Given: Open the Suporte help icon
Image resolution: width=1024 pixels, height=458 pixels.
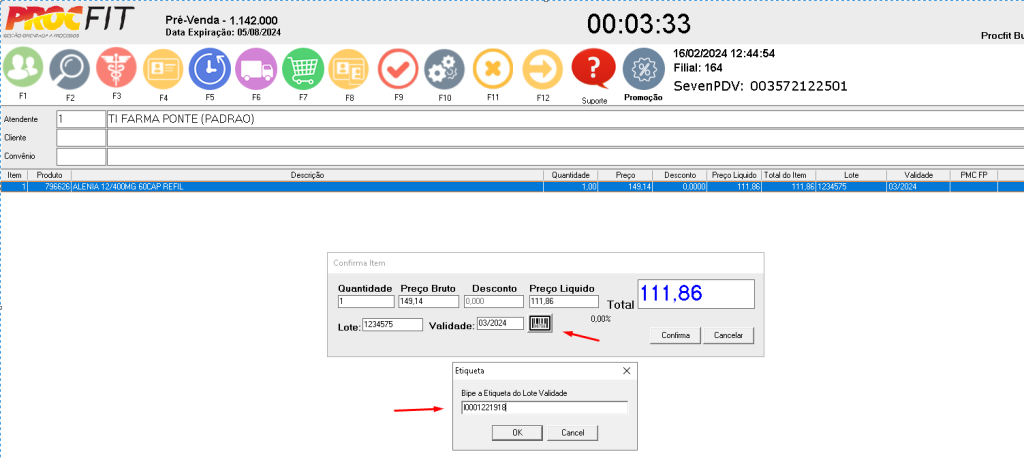Looking at the screenshot, I should pos(593,69).
